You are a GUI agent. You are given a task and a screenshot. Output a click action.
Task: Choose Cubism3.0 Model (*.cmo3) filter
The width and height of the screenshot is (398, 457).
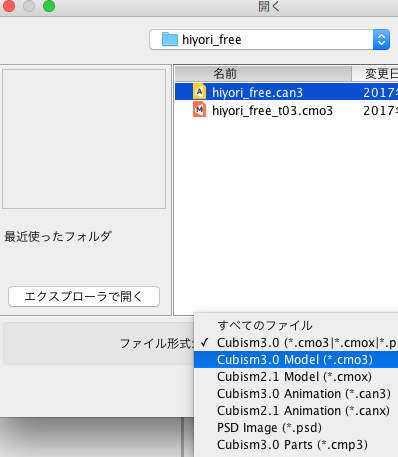(296, 360)
